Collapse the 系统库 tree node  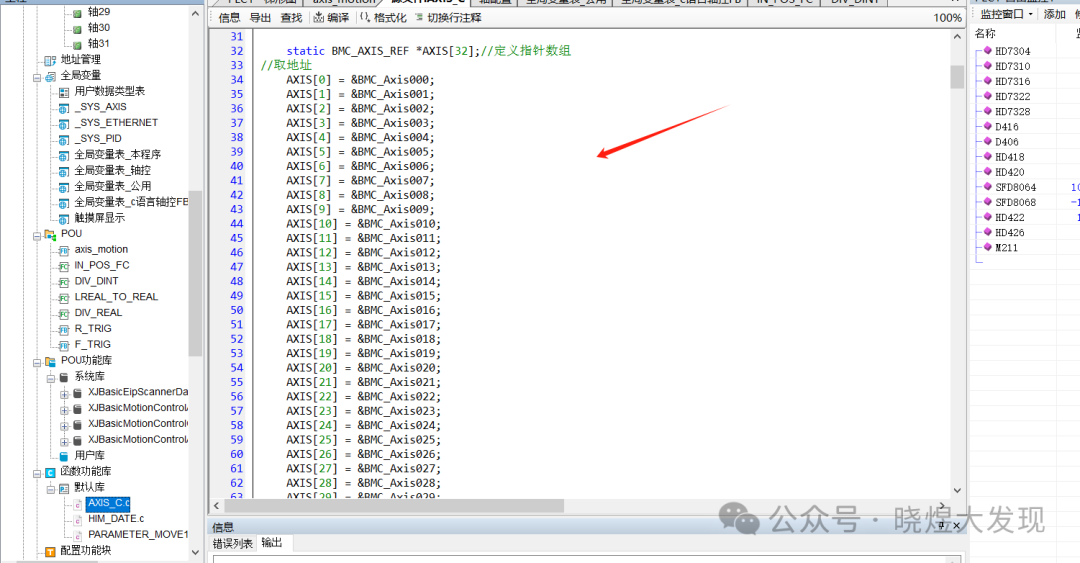(51, 378)
